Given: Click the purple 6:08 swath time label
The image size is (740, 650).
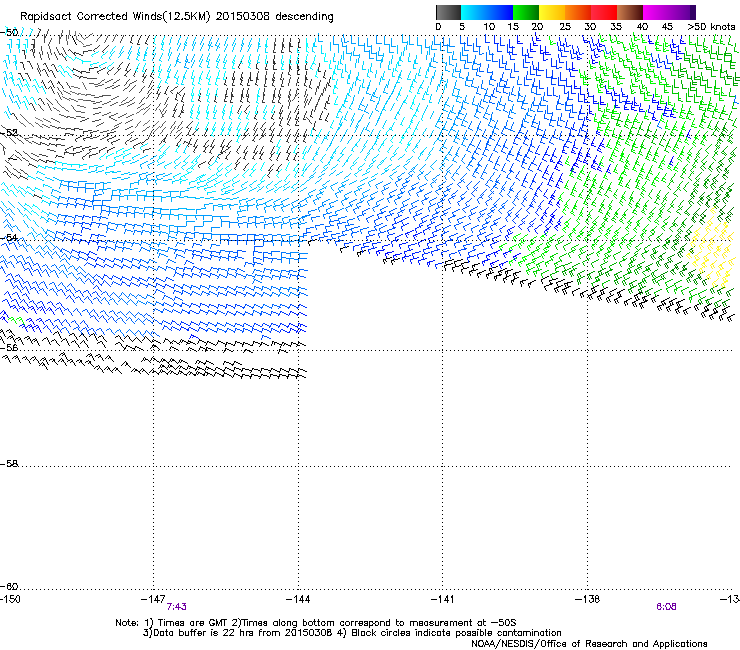Looking at the screenshot, I should click(666, 607).
